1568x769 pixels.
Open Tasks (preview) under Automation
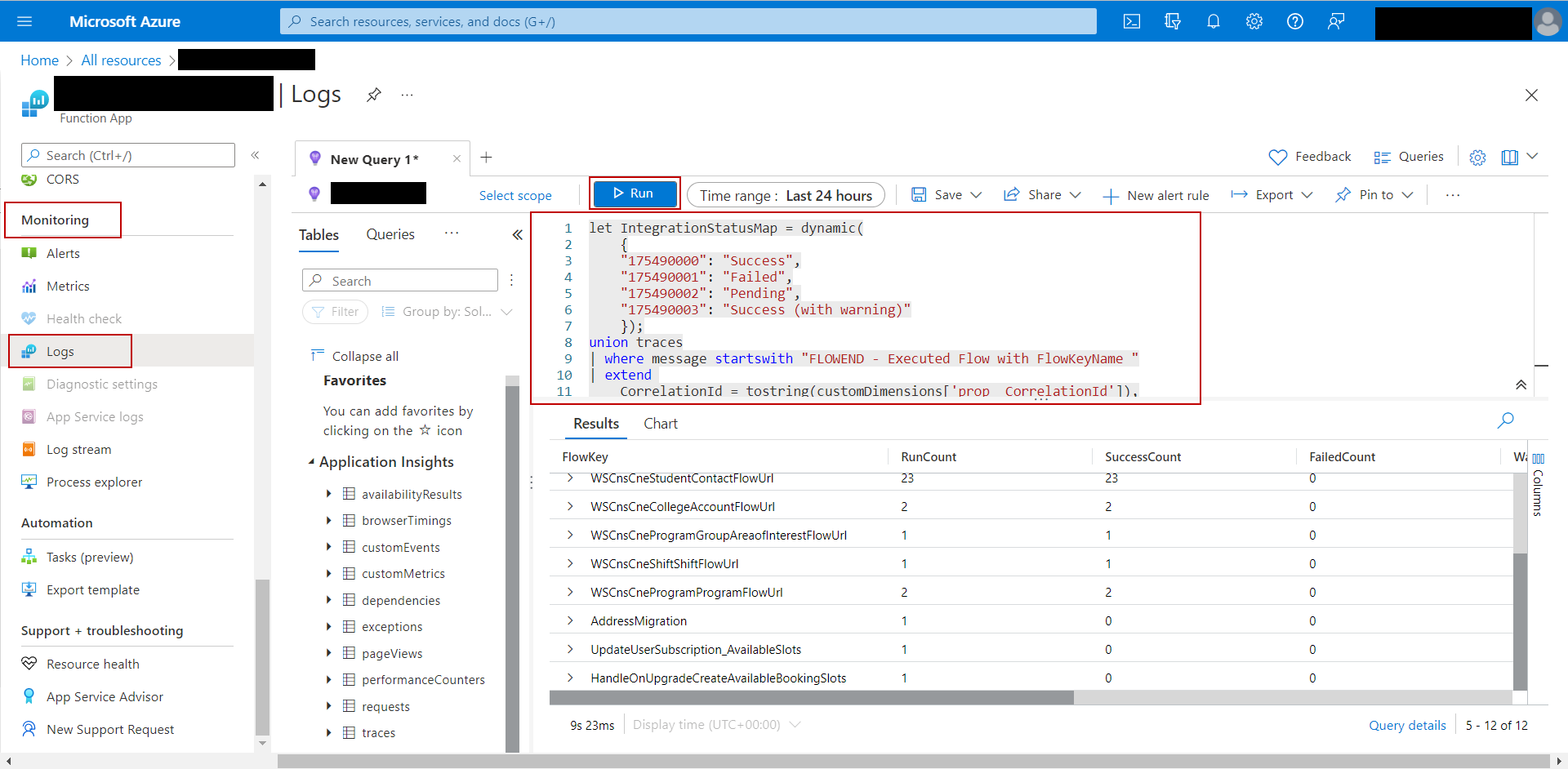[90, 558]
